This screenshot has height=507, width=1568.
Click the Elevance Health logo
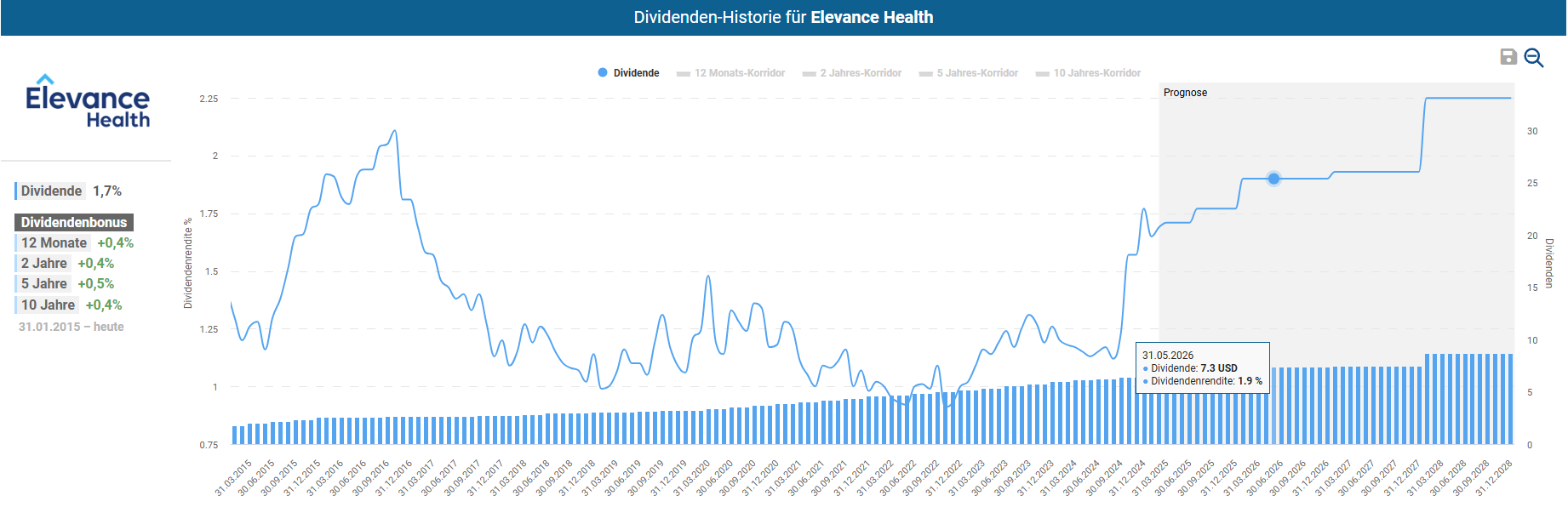[x=88, y=102]
